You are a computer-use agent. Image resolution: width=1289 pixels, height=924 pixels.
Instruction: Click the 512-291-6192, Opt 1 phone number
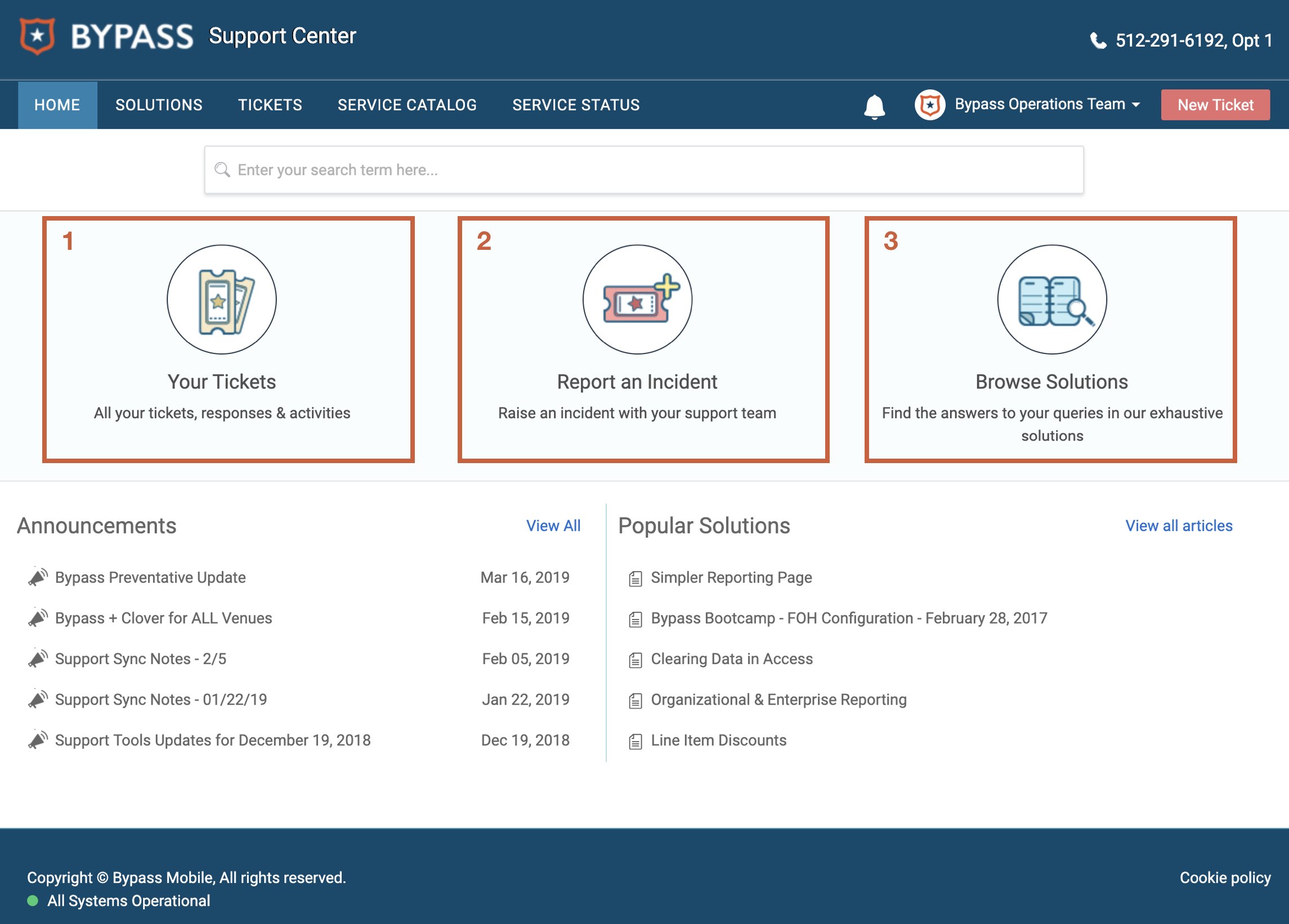(1193, 41)
